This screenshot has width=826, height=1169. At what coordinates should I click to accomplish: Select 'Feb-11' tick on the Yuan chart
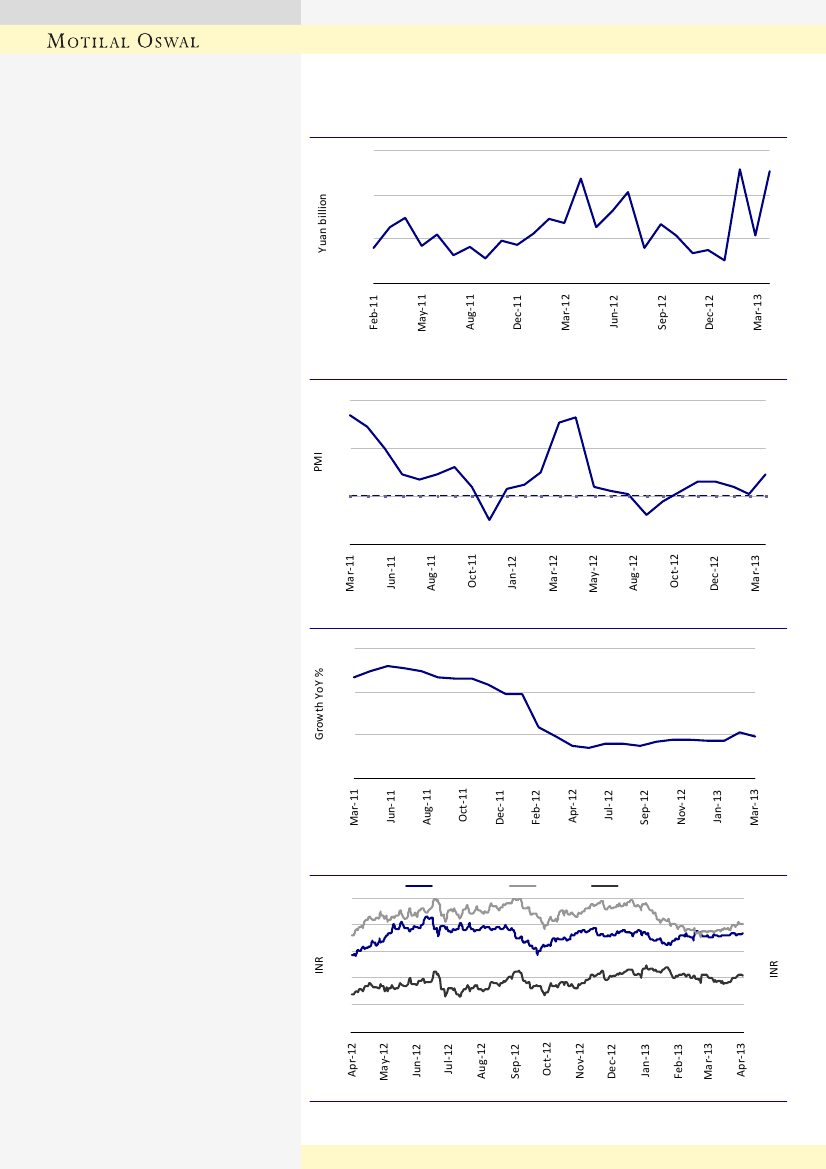(375, 312)
